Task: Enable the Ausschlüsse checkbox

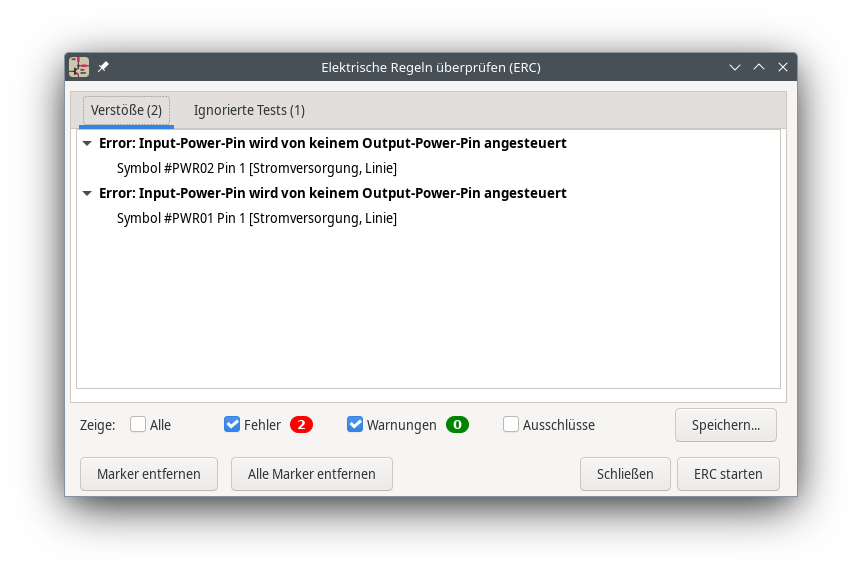Action: click(511, 424)
